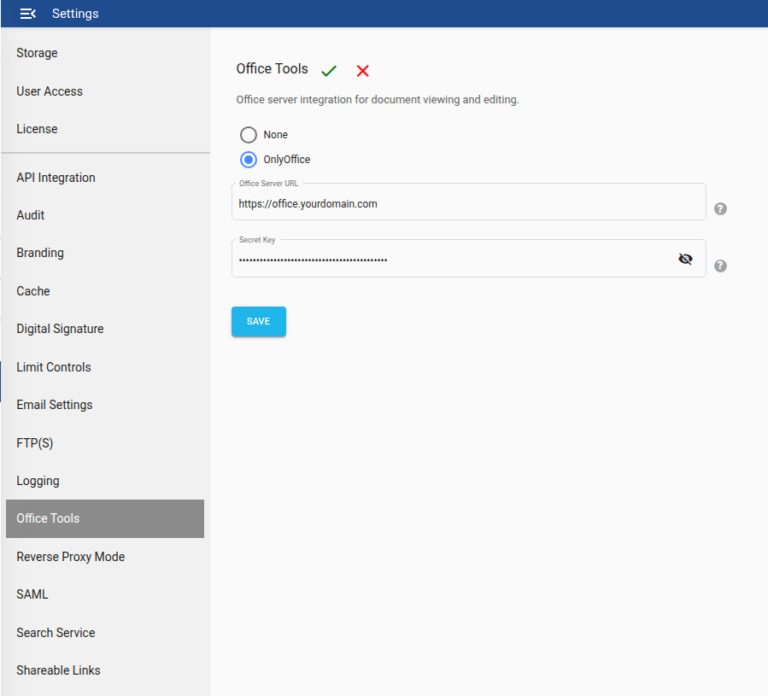The height and width of the screenshot is (696, 768).
Task: Click the Office Server URL field
Action: pyautogui.click(x=469, y=202)
